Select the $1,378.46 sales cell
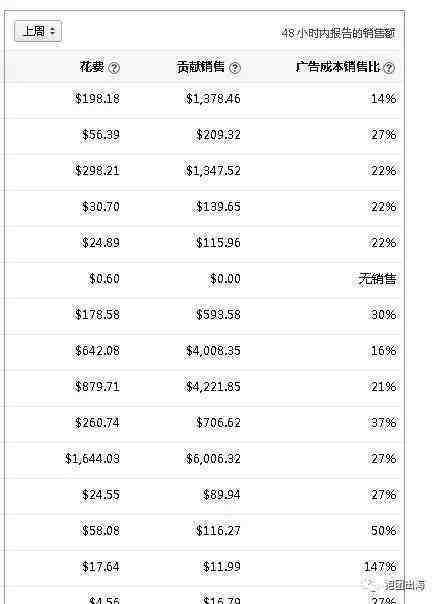 click(x=213, y=99)
